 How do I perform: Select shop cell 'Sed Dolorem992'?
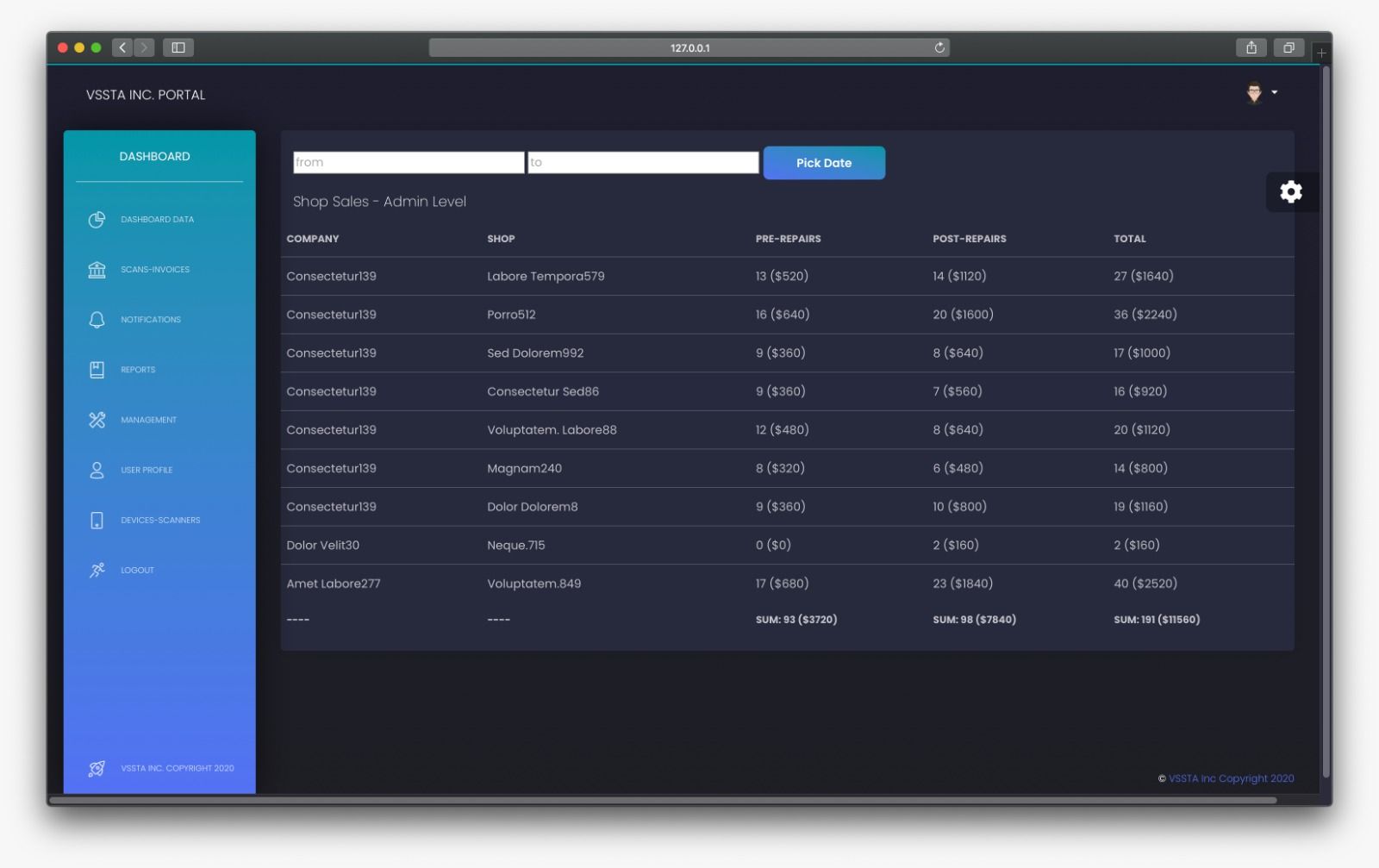click(535, 353)
